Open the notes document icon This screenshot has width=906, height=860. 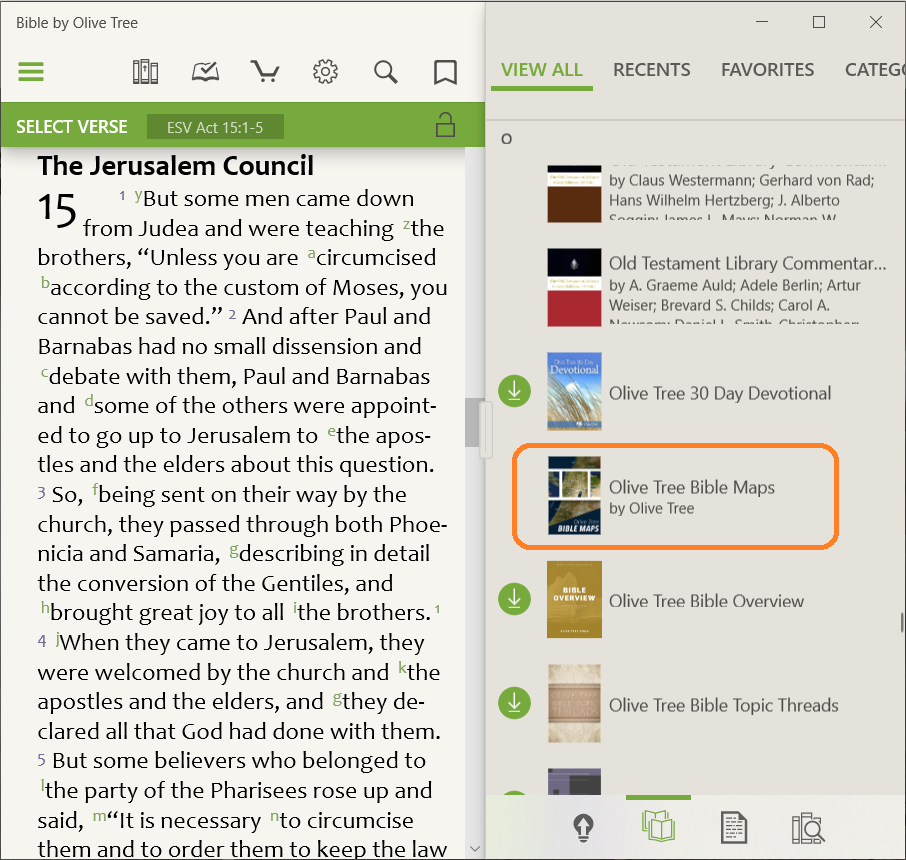(x=734, y=827)
